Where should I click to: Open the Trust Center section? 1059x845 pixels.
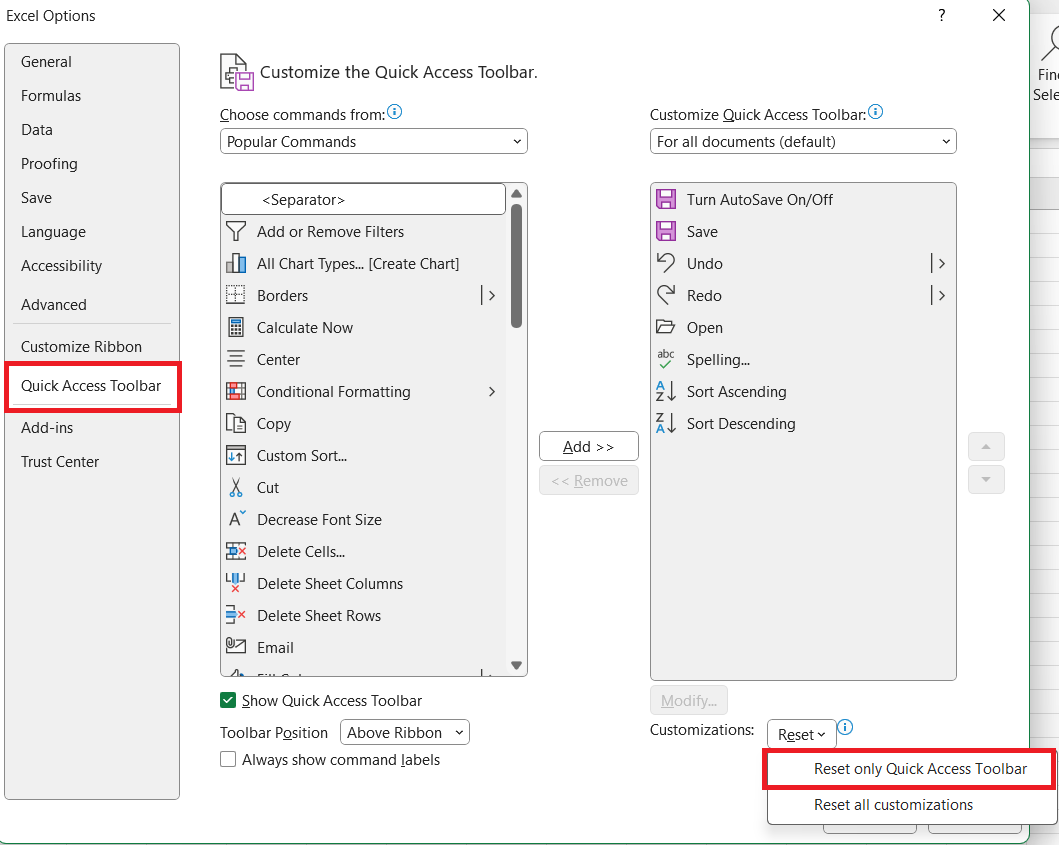92,462
